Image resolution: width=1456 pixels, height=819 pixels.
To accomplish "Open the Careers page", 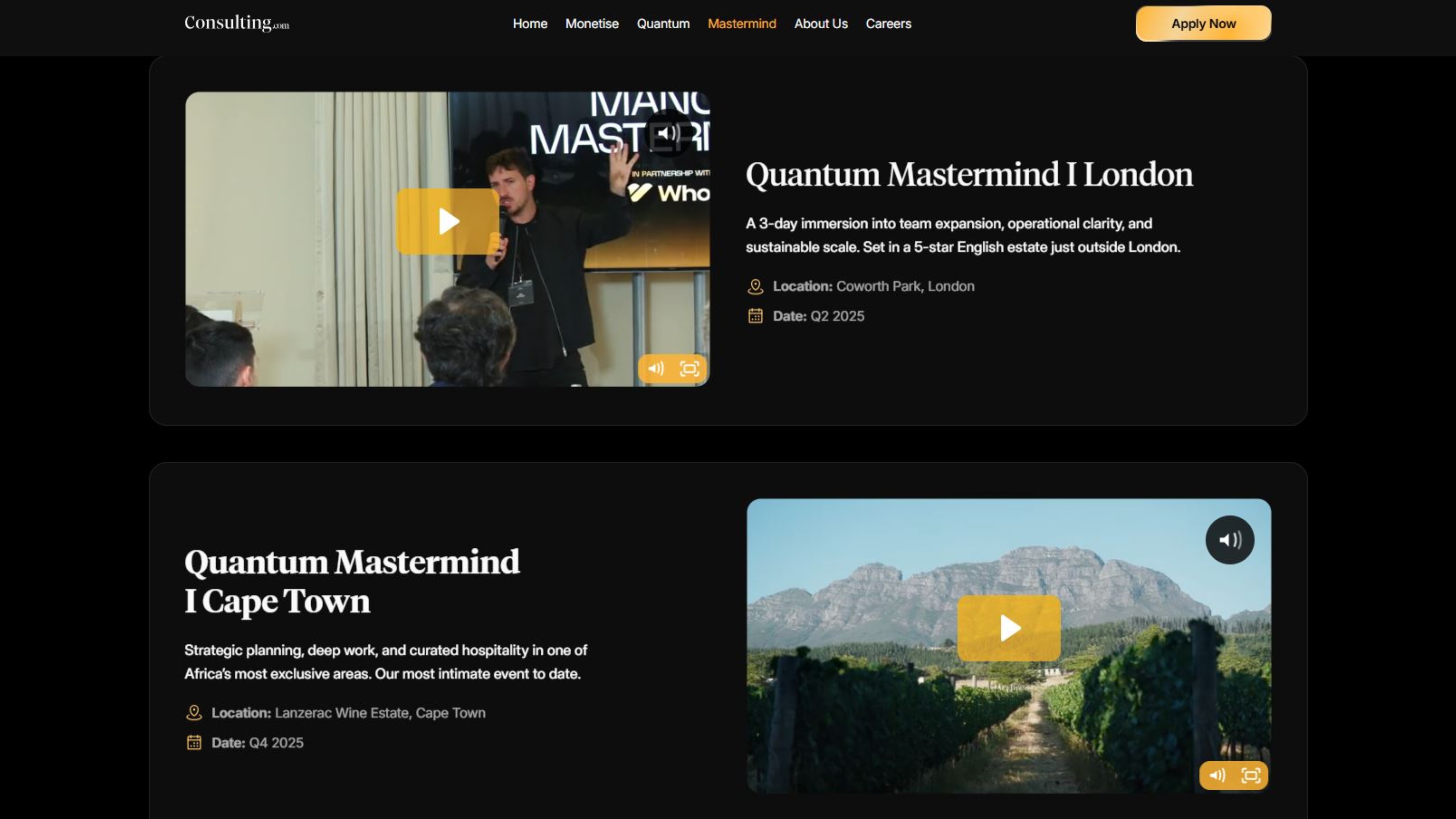I will tap(888, 24).
